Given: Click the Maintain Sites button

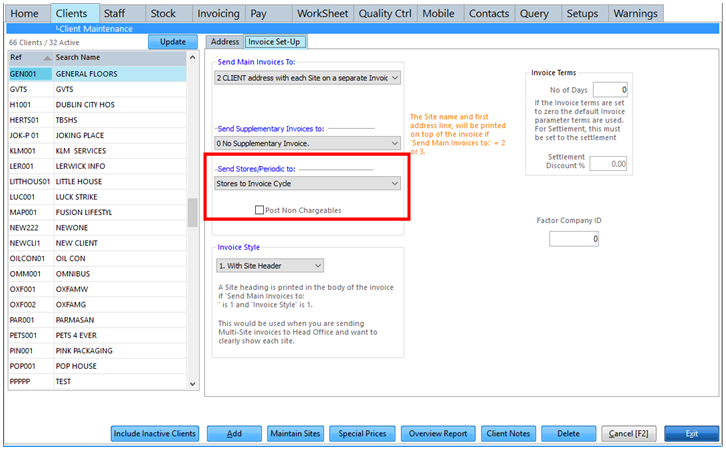Looking at the screenshot, I should [x=295, y=434].
